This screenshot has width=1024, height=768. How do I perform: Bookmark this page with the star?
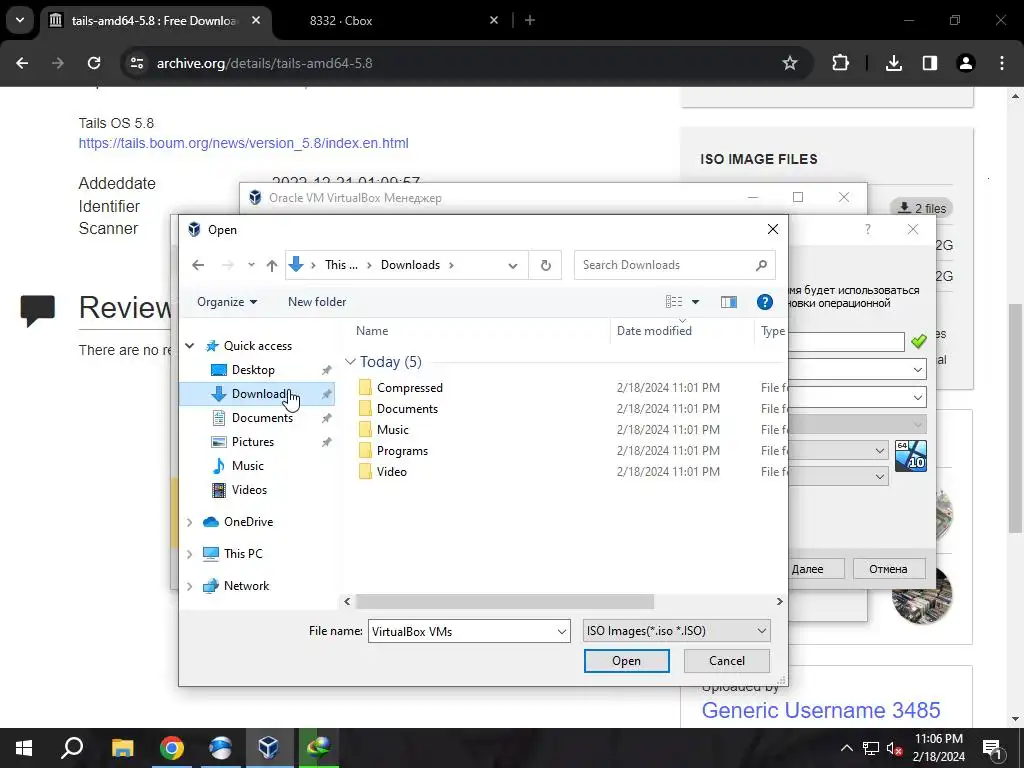(x=790, y=63)
